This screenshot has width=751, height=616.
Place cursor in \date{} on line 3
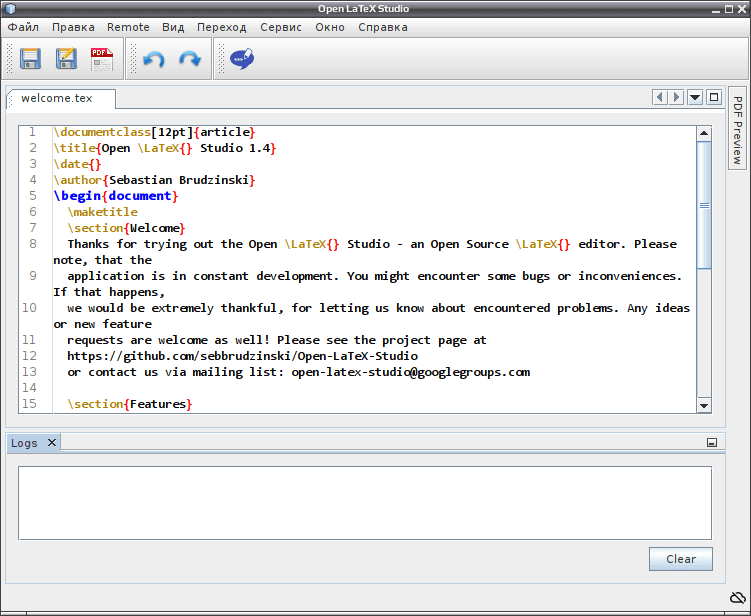(x=78, y=164)
